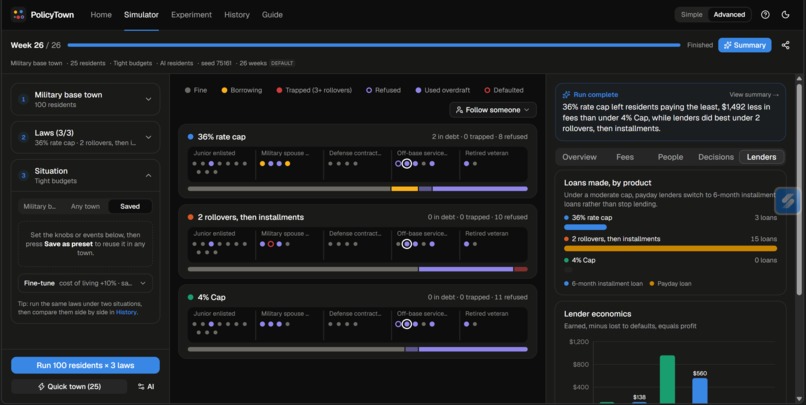Select the Saved preset segment

130,206
